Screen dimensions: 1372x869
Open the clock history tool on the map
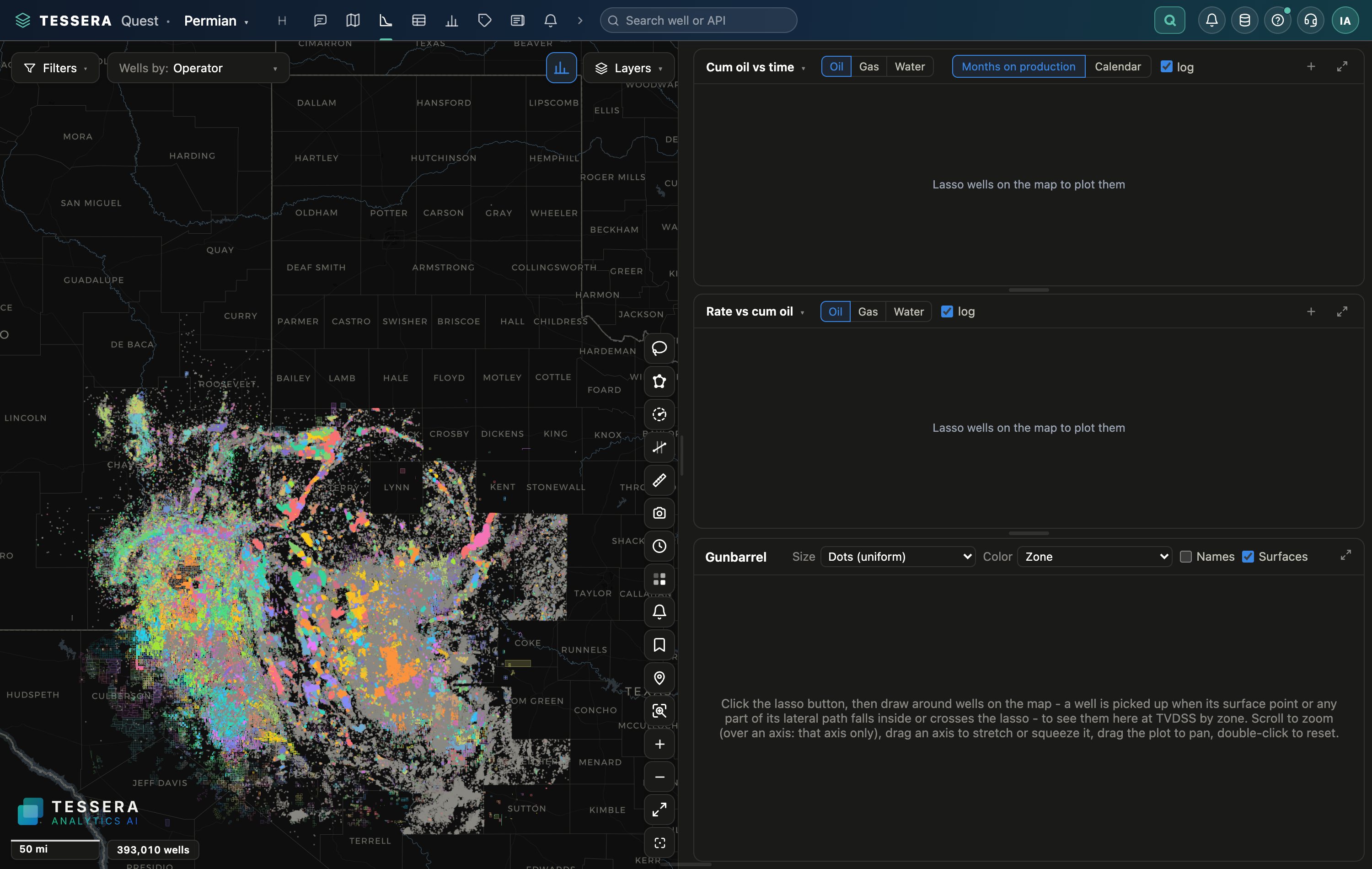click(659, 547)
